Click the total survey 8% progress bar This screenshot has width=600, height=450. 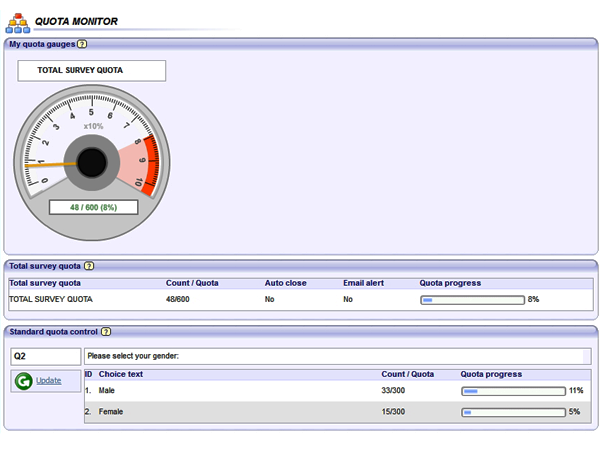click(472, 299)
